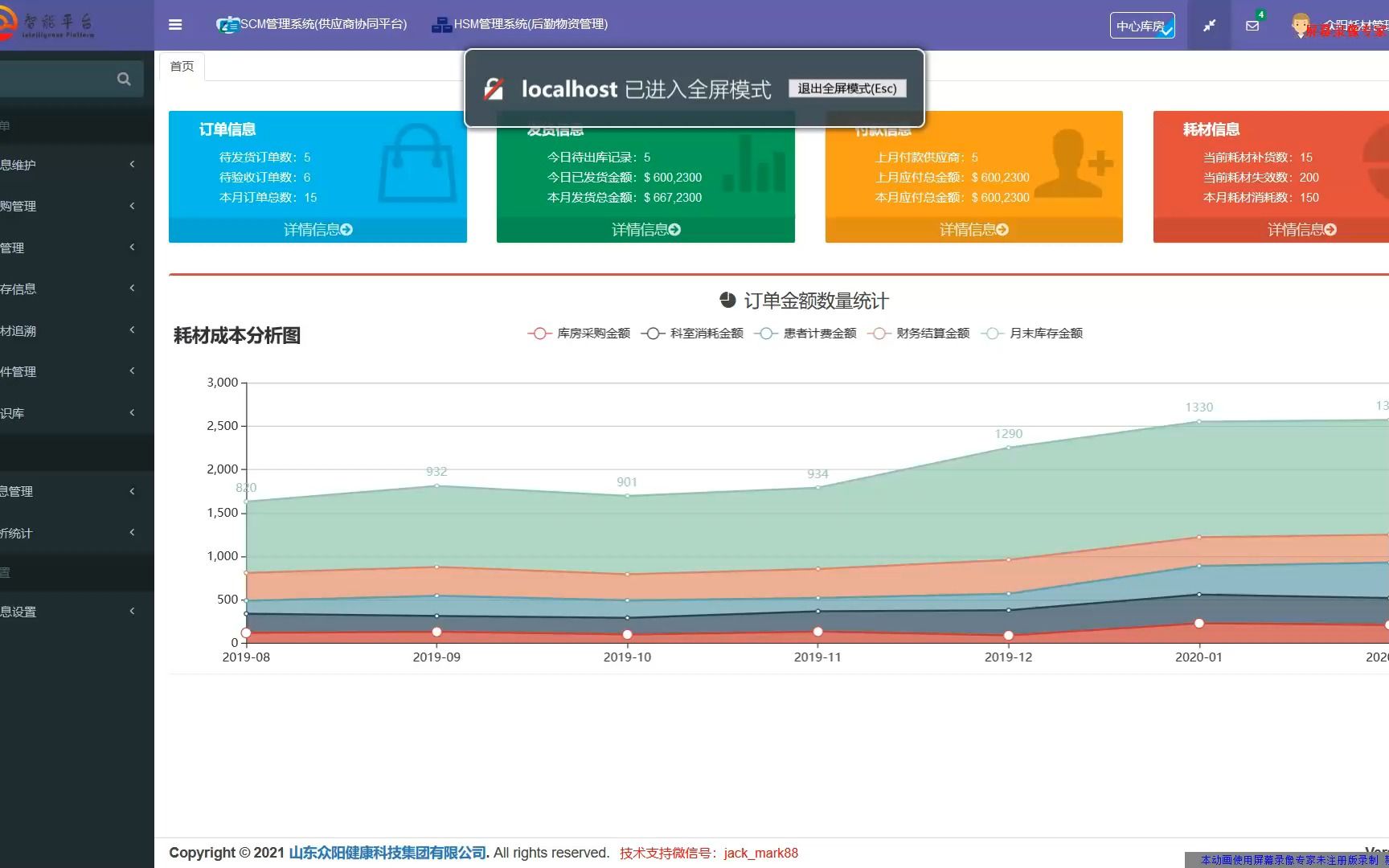Click the add-user icon on orange card
The image size is (1389, 868).
coord(1073,163)
